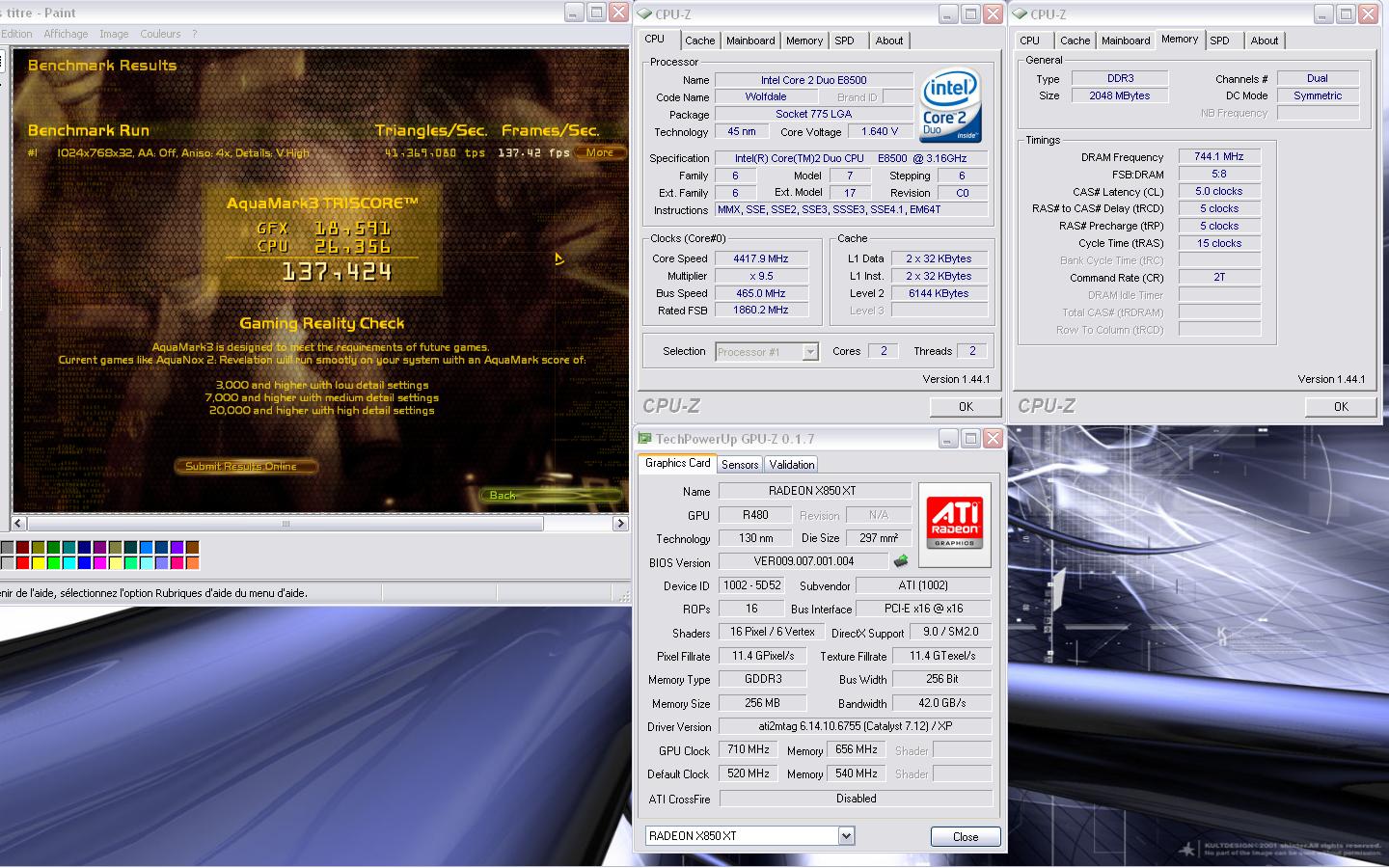Click OK in the left CPU-Z window
Viewport: 1389px width, 868px height.
click(x=966, y=407)
